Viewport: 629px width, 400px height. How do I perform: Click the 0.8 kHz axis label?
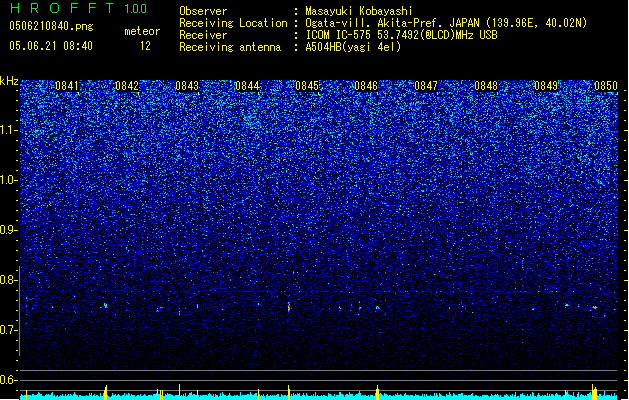(9, 280)
